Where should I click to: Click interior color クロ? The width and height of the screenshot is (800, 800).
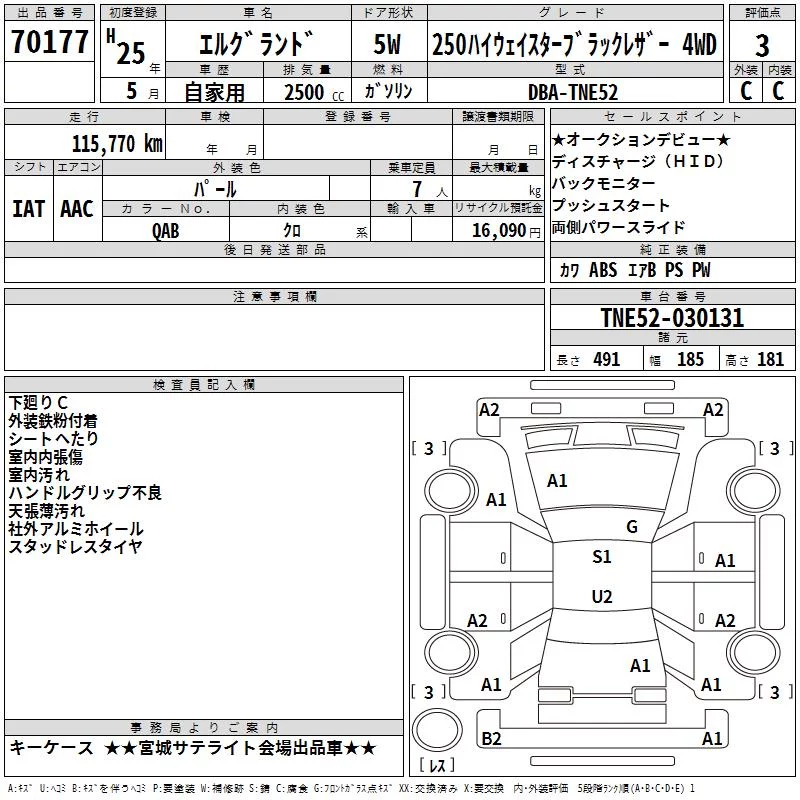tap(292, 231)
